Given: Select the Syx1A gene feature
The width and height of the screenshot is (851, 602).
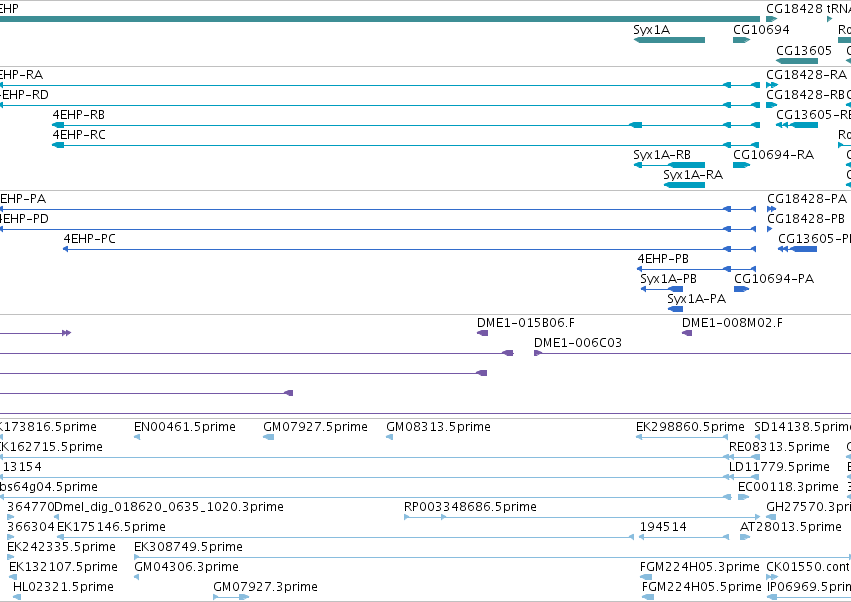Looking at the screenshot, I should click(x=669, y=40).
